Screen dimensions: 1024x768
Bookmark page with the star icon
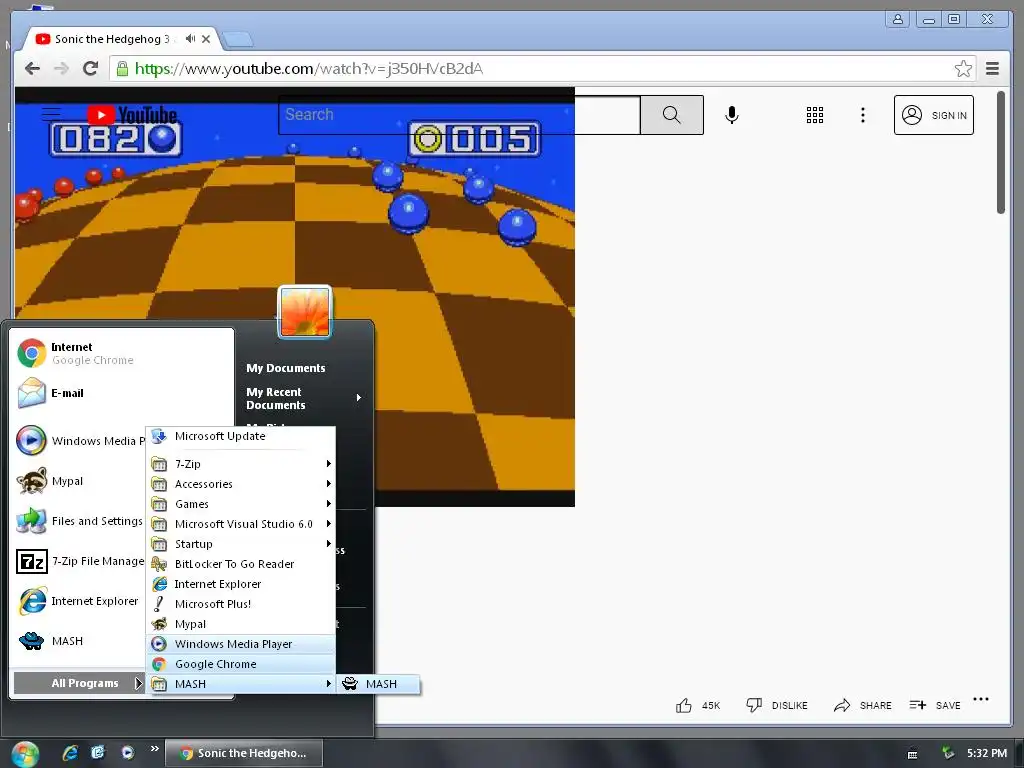(963, 69)
